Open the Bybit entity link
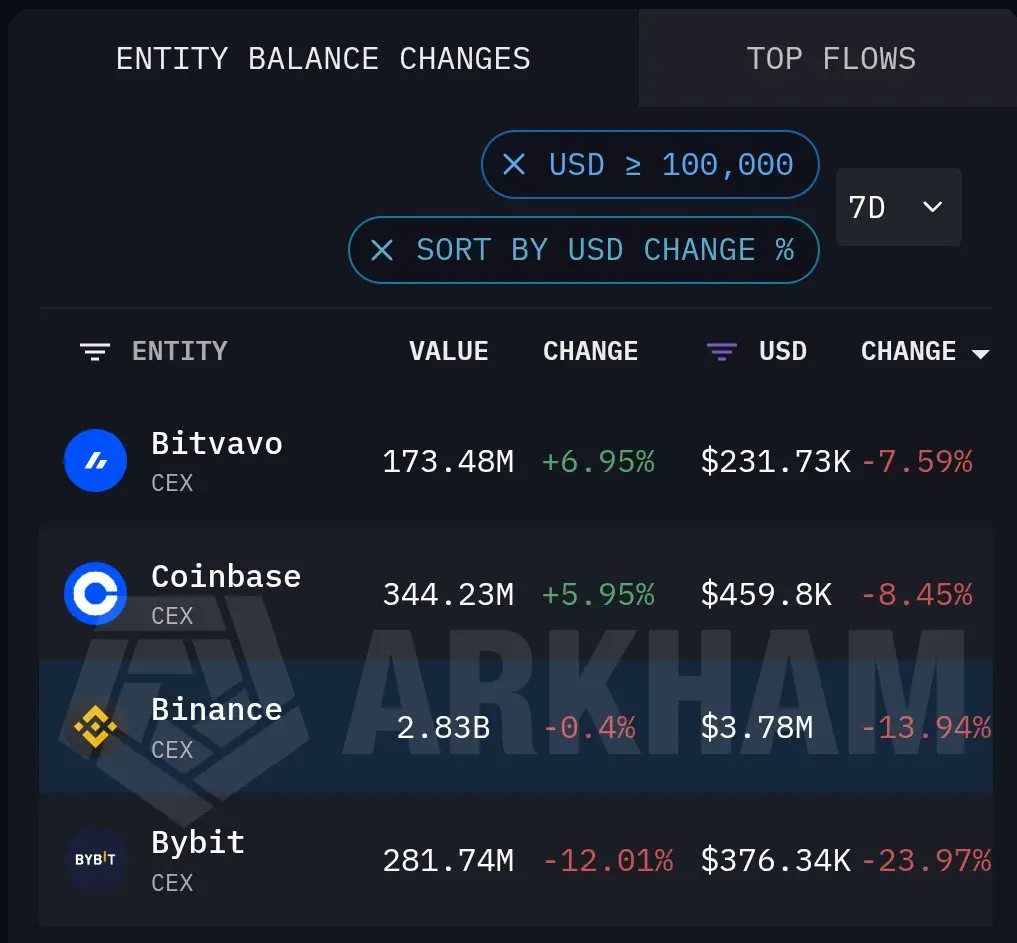This screenshot has width=1017, height=943. (198, 842)
